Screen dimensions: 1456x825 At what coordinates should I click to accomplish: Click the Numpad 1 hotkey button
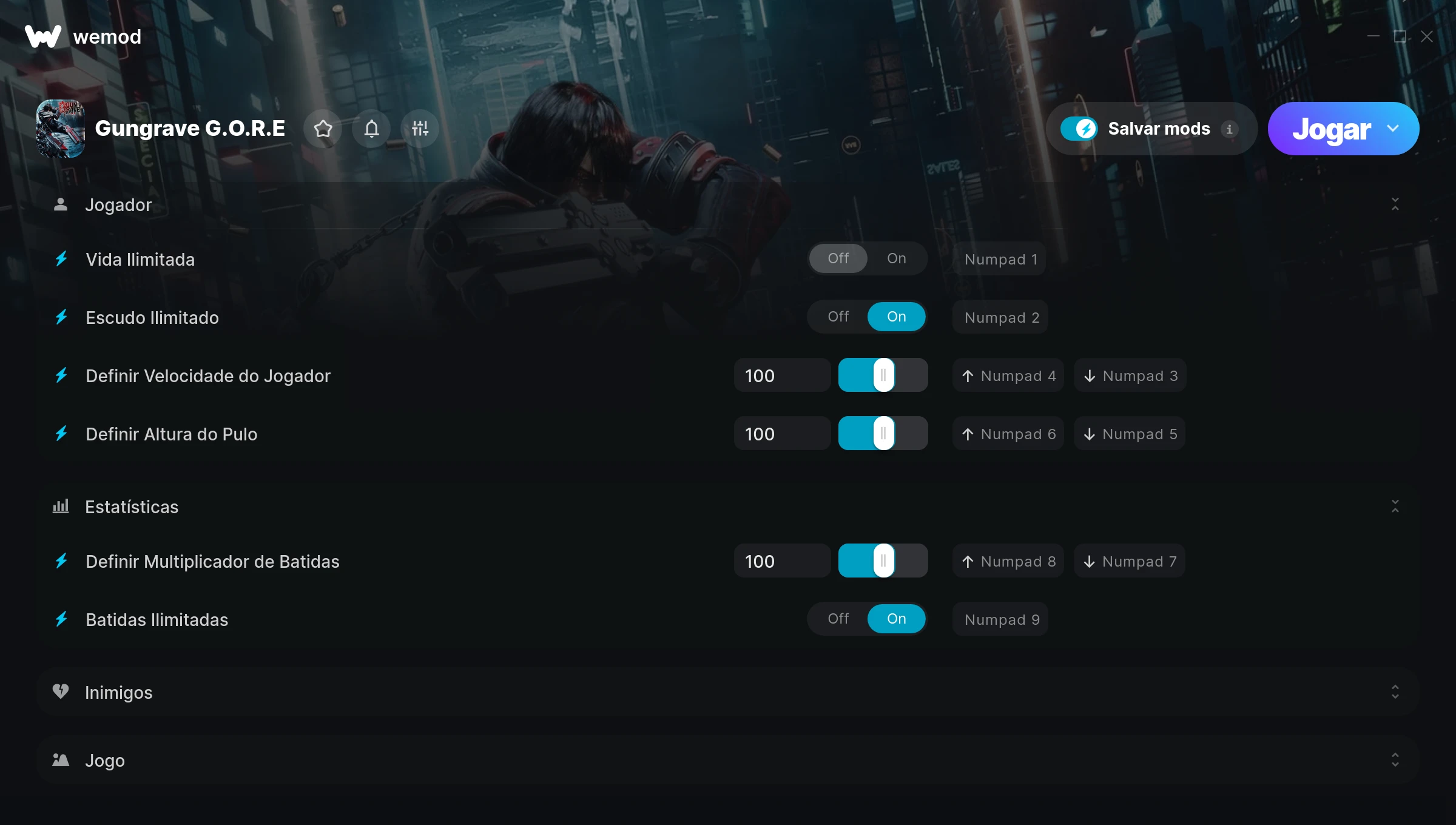coord(1000,259)
